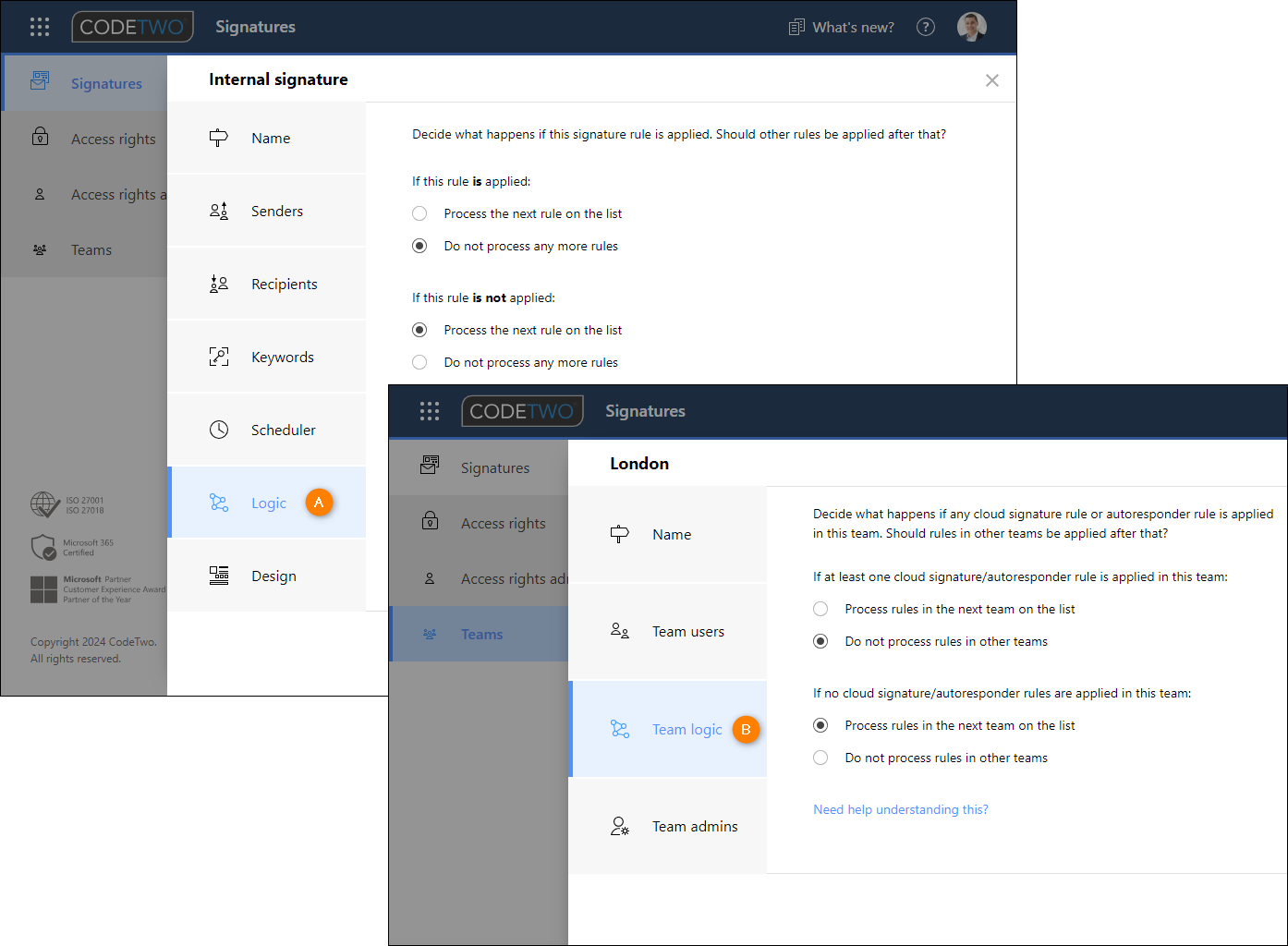Click the ISO 27001 certification badge

click(x=67, y=504)
